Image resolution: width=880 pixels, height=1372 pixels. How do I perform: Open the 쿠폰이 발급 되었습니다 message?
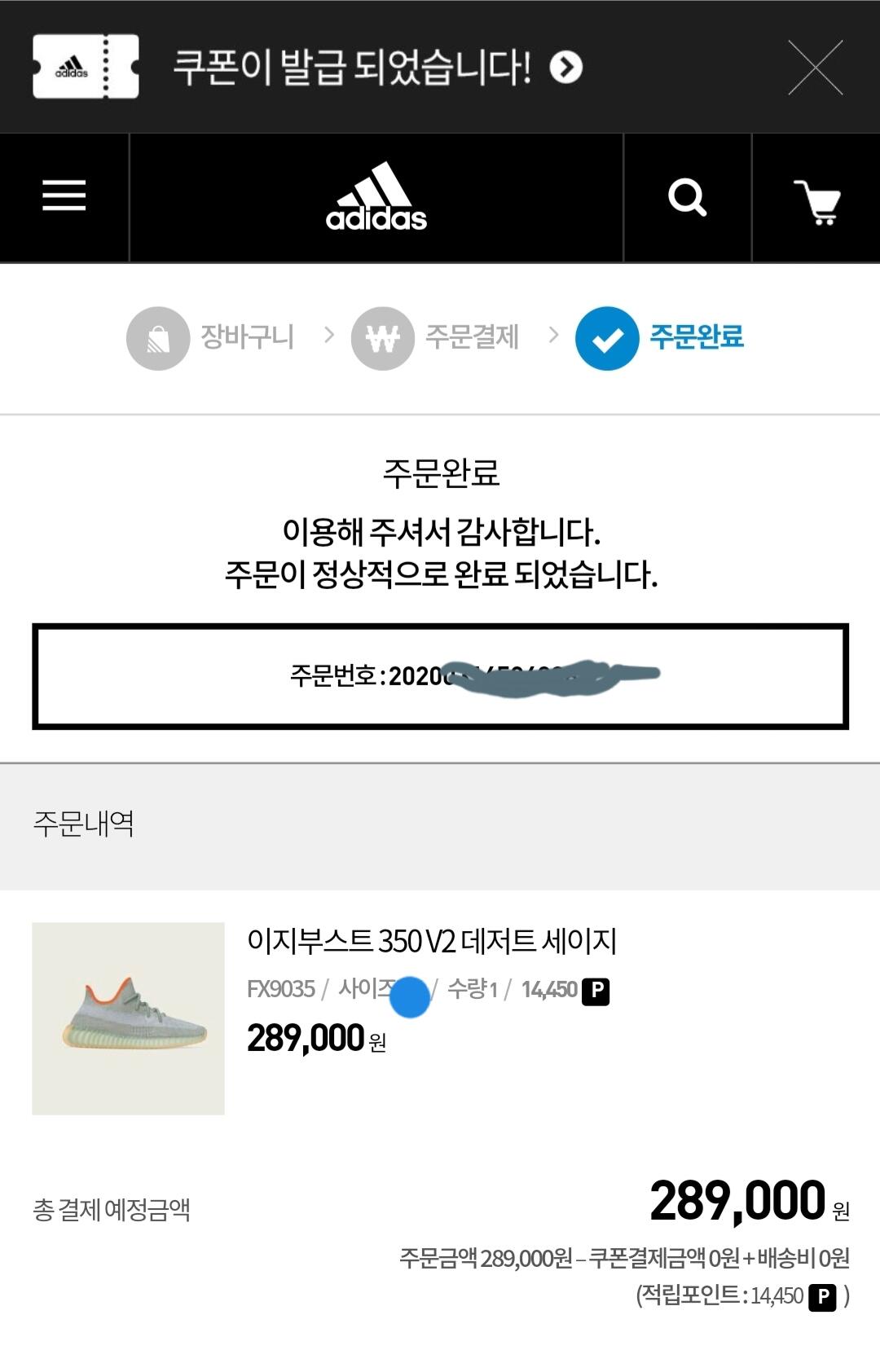[x=352, y=67]
